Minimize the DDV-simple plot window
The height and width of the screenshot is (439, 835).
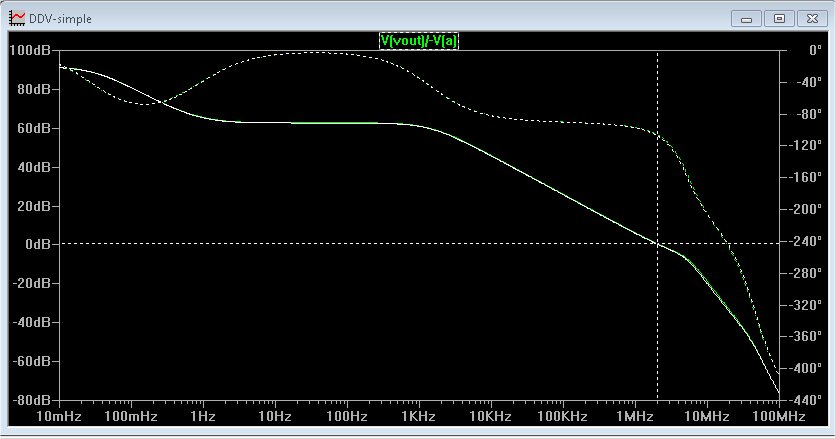[x=746, y=19]
